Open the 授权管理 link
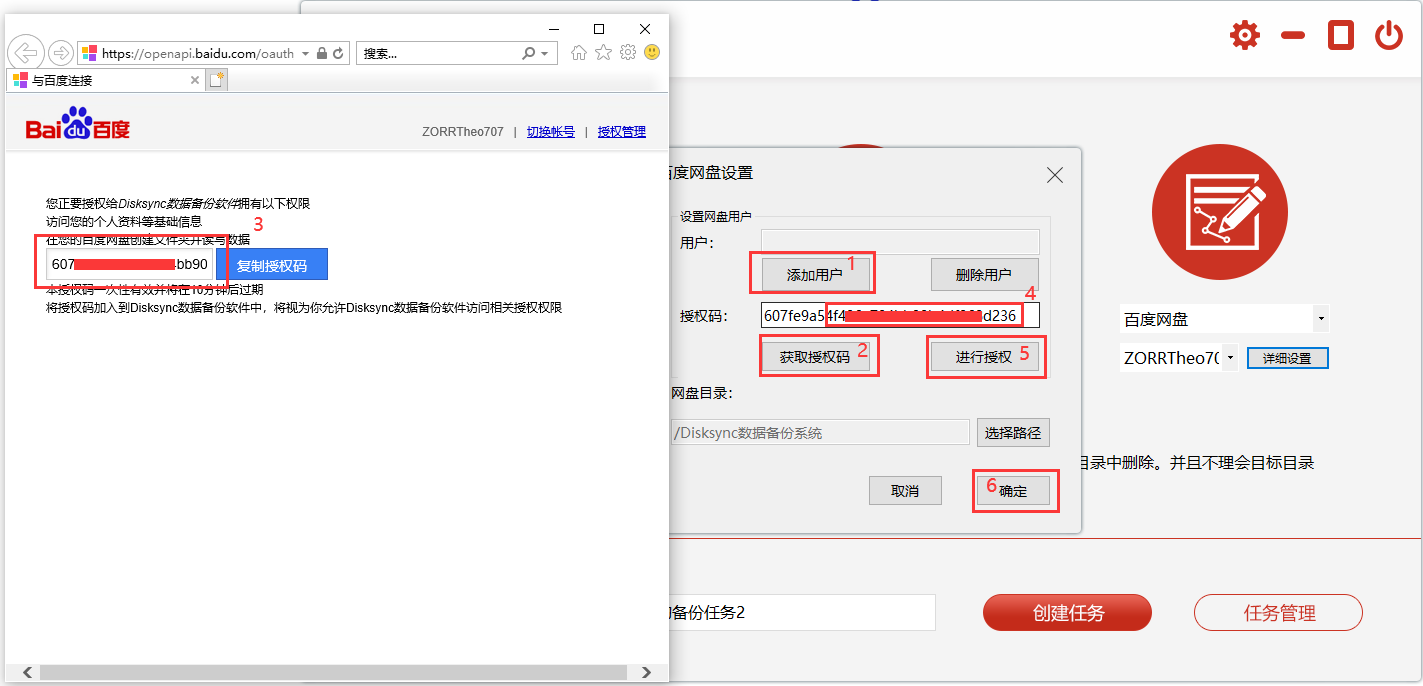The image size is (1423, 686). (x=621, y=132)
